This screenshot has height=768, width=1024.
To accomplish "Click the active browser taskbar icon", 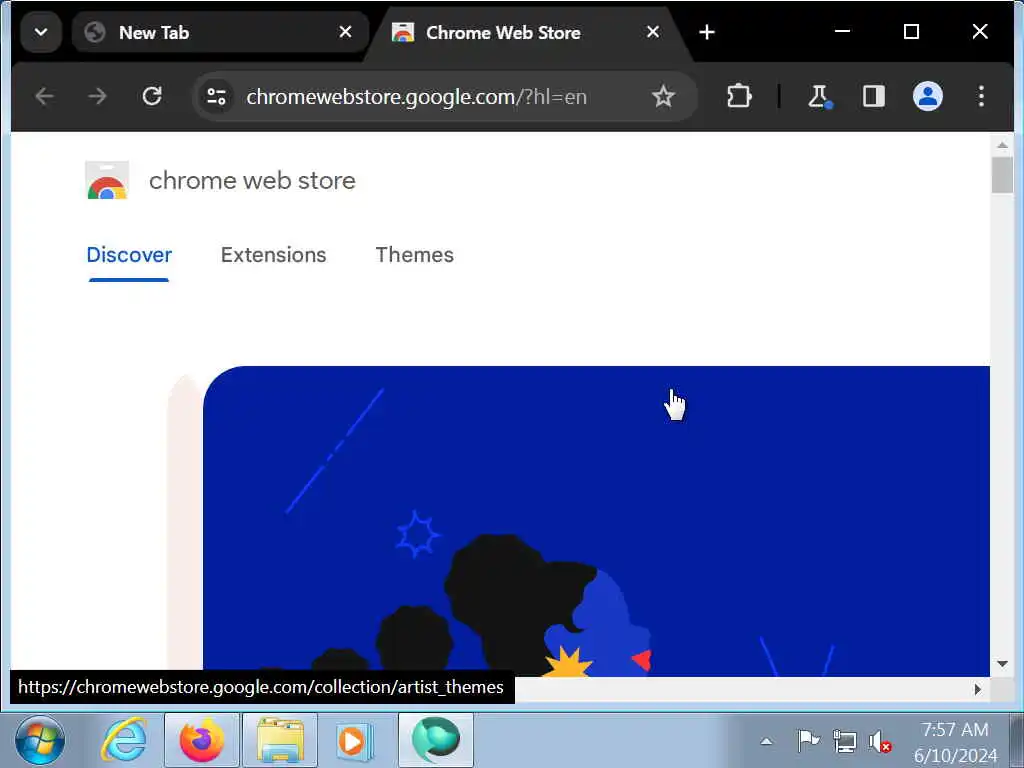I will (436, 740).
